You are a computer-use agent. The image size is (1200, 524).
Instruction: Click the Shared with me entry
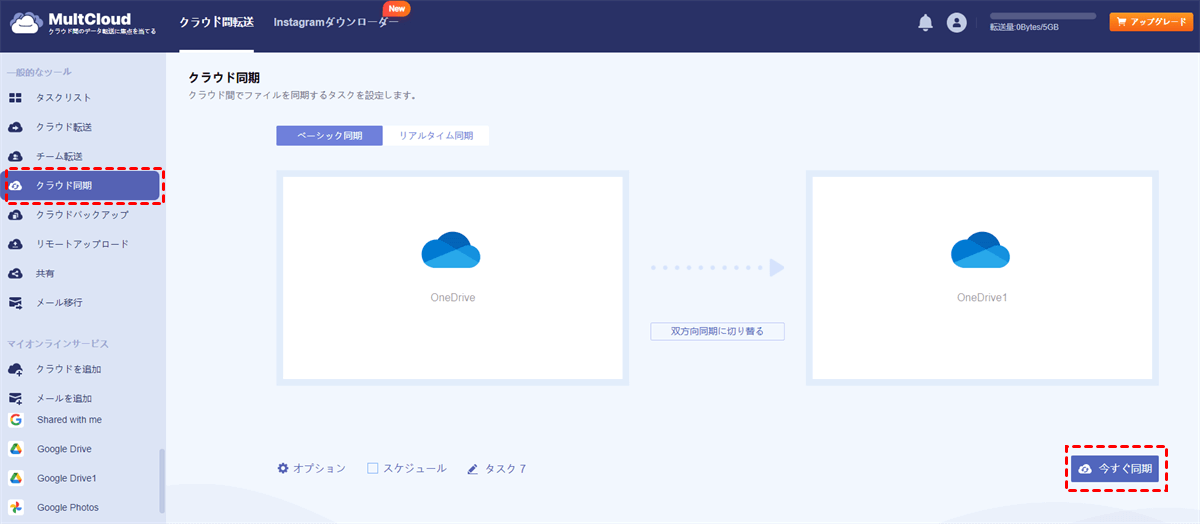(x=69, y=420)
